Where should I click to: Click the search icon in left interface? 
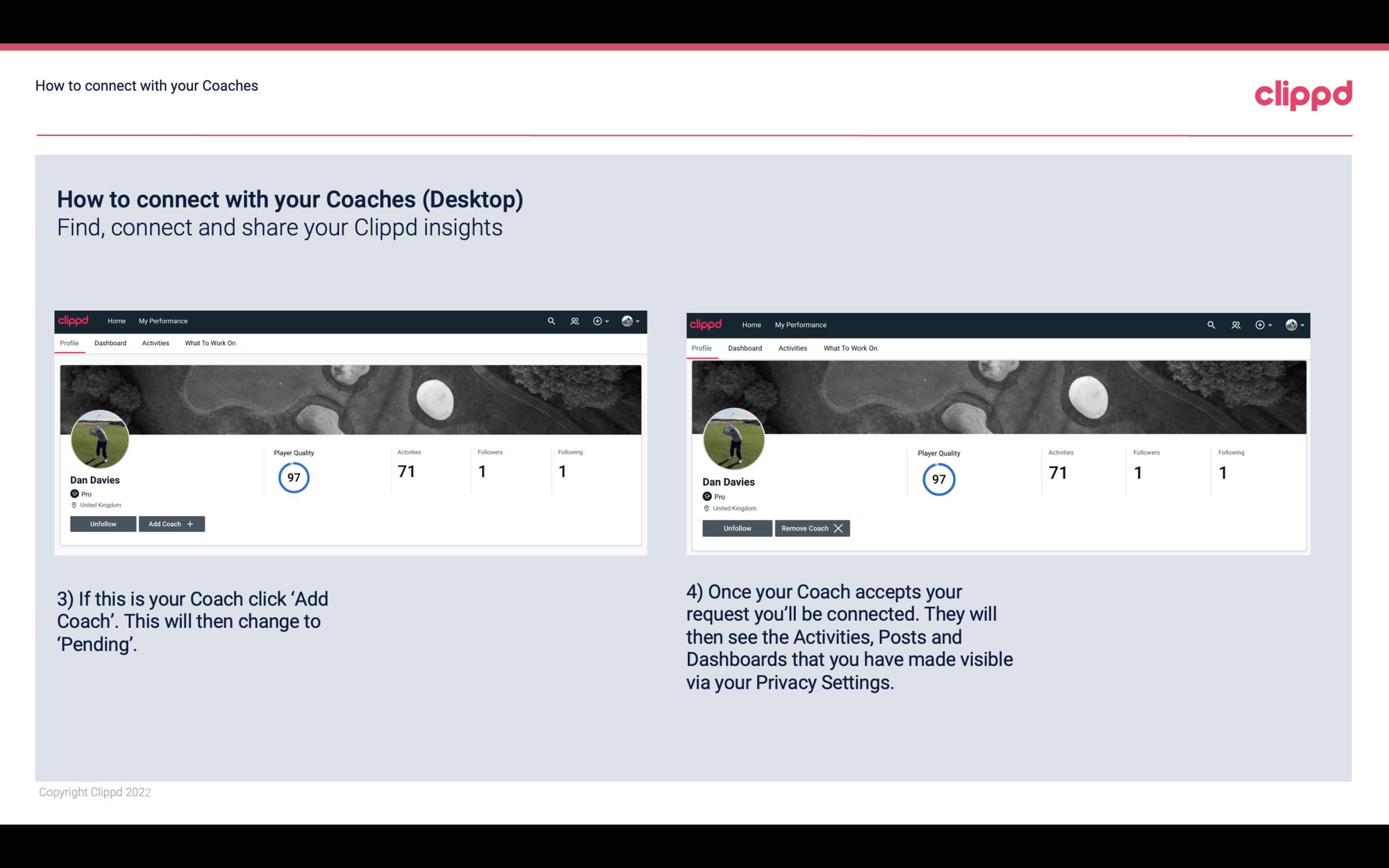pos(553,320)
